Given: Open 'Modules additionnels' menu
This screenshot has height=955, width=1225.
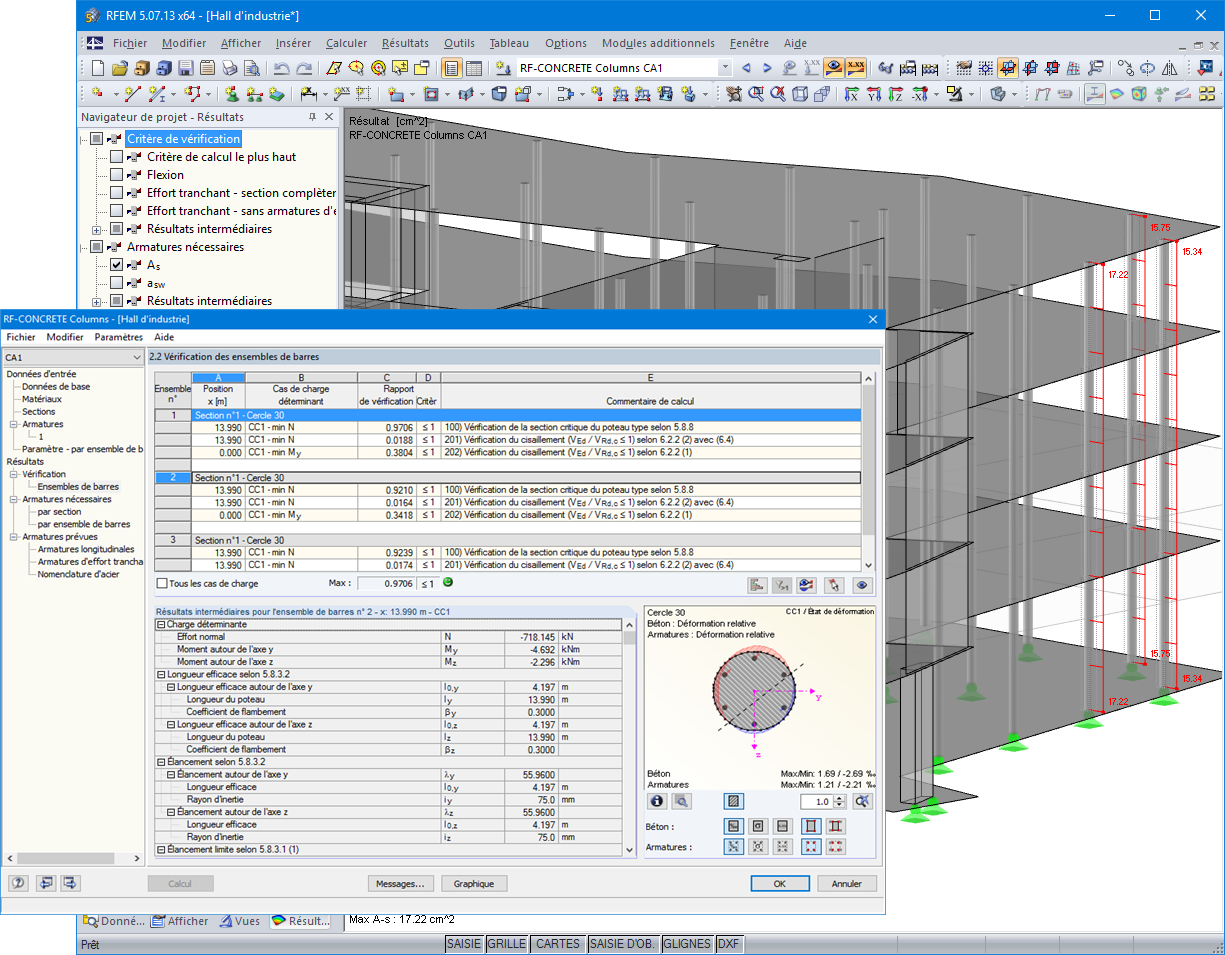Looking at the screenshot, I should coord(658,43).
